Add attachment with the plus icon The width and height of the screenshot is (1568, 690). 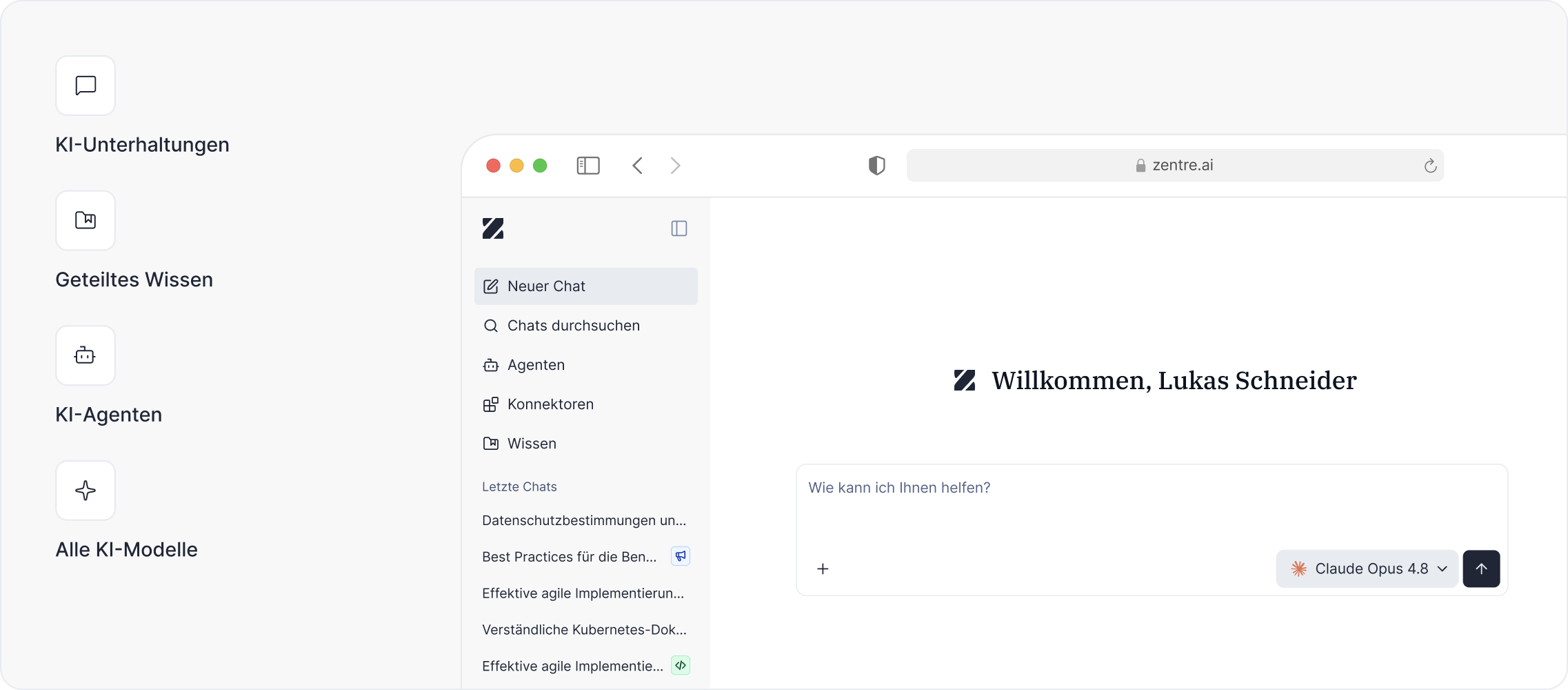click(823, 569)
